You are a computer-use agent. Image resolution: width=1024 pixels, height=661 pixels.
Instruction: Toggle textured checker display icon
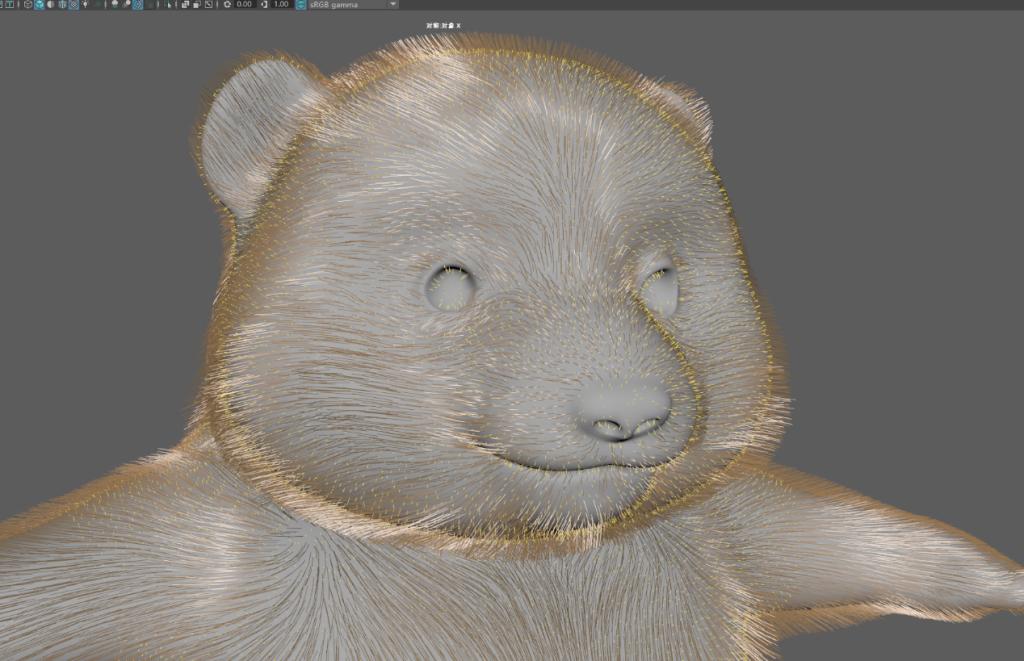tap(74, 5)
